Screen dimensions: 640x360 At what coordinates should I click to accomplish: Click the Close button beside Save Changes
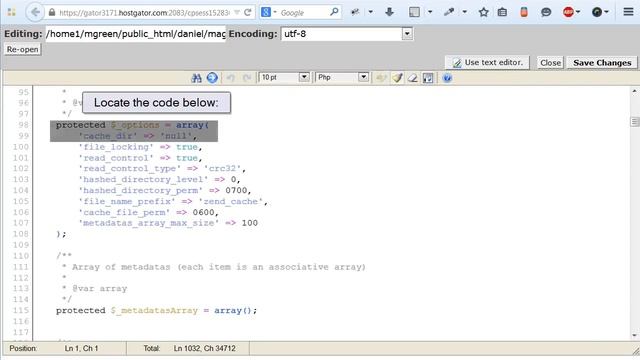550,62
